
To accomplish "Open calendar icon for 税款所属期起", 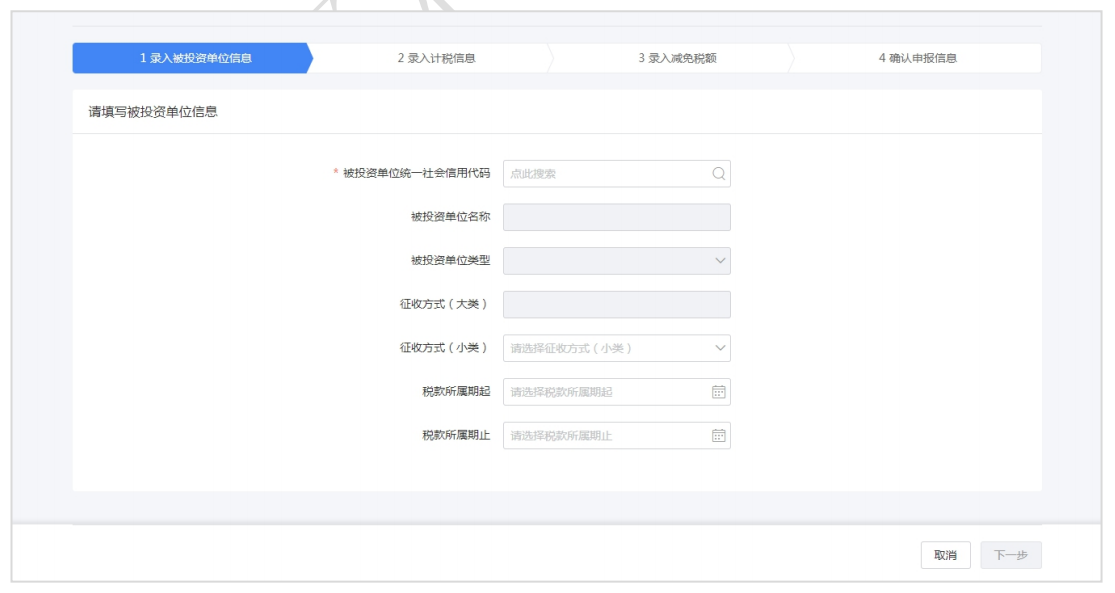I will click(719, 392).
